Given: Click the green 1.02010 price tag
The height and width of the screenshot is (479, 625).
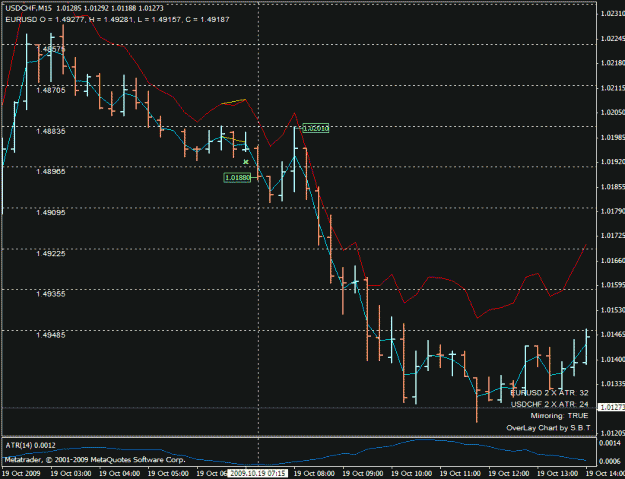Looking at the screenshot, I should point(316,128).
